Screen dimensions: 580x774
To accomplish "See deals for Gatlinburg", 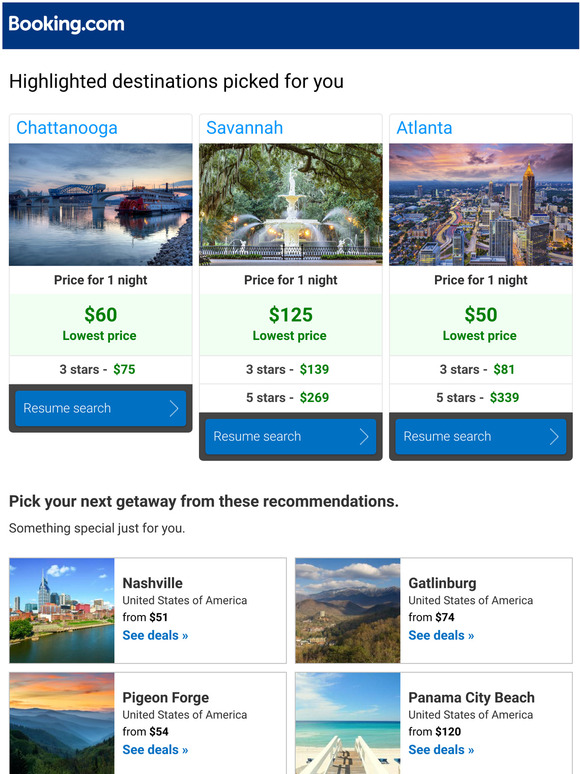I will click(x=441, y=635).
